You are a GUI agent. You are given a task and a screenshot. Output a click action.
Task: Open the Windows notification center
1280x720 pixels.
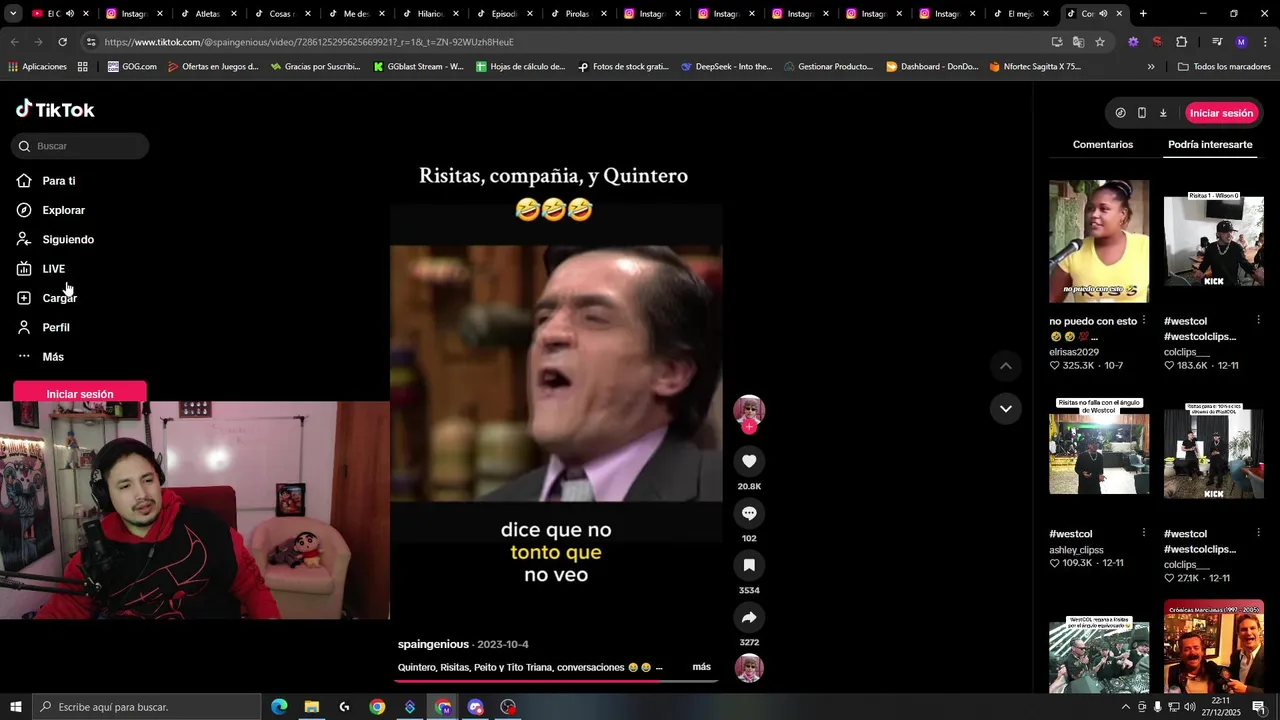1259,707
